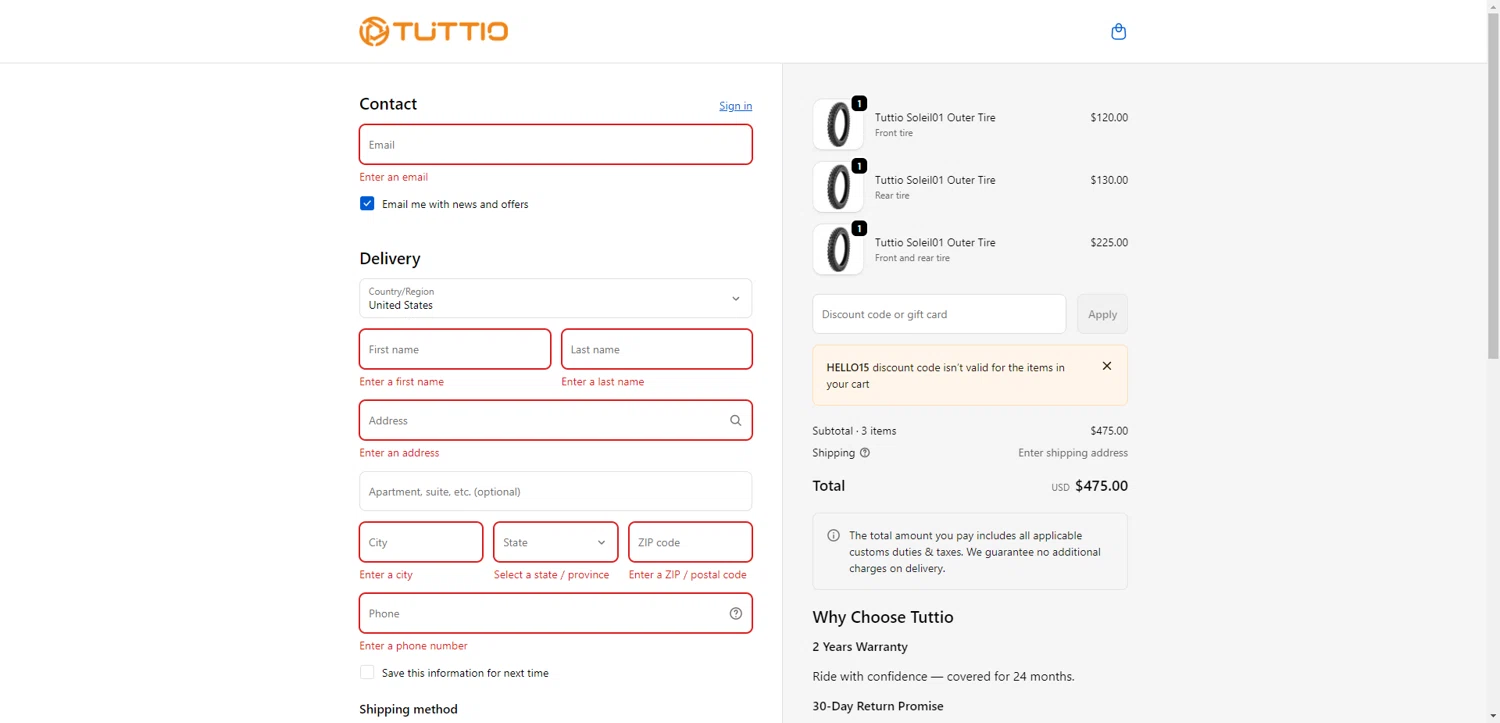Click the 'Enter an email' error text
The image size is (1500, 723).
tap(394, 177)
